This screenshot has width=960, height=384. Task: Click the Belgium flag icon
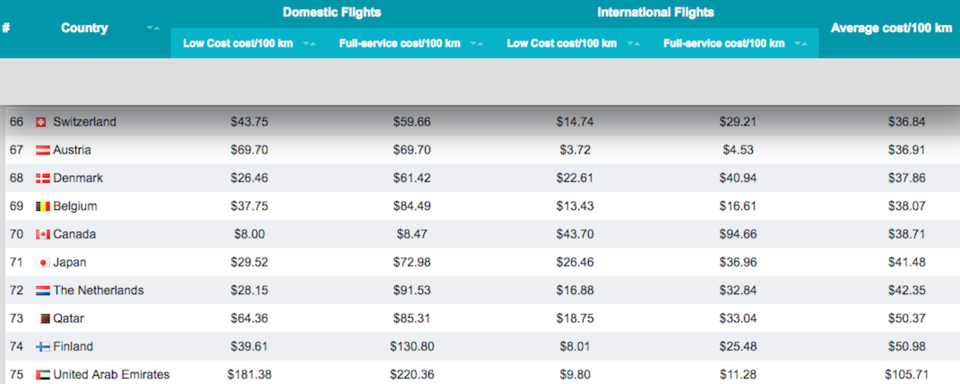tap(43, 206)
